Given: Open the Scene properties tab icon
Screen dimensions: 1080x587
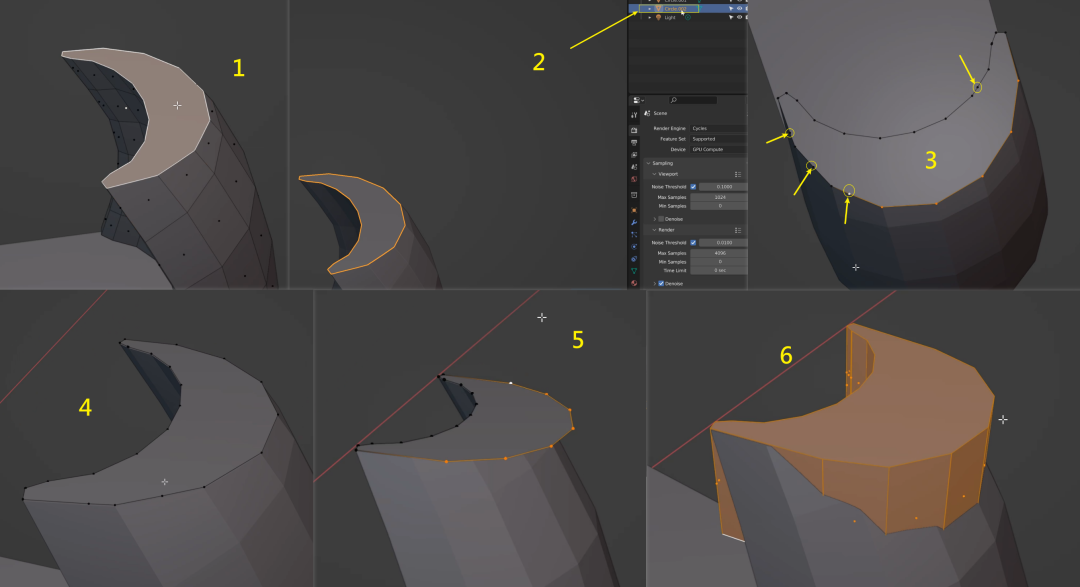Looking at the screenshot, I should (634, 167).
